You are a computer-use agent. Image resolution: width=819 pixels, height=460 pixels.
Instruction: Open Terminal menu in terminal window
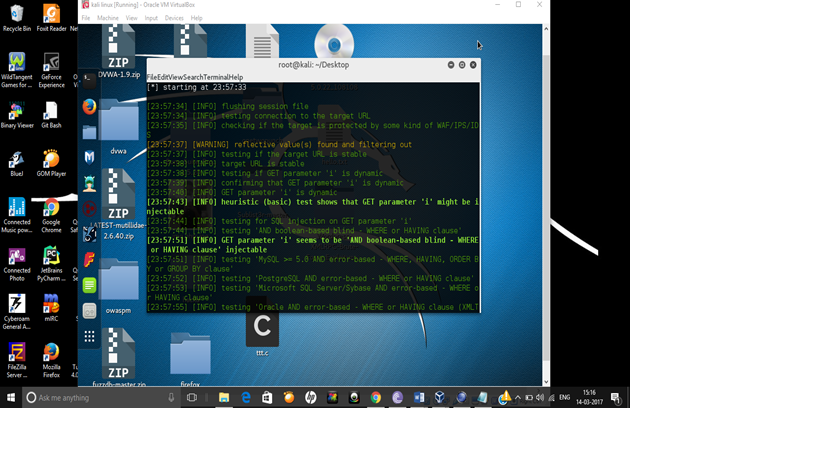coord(217,77)
